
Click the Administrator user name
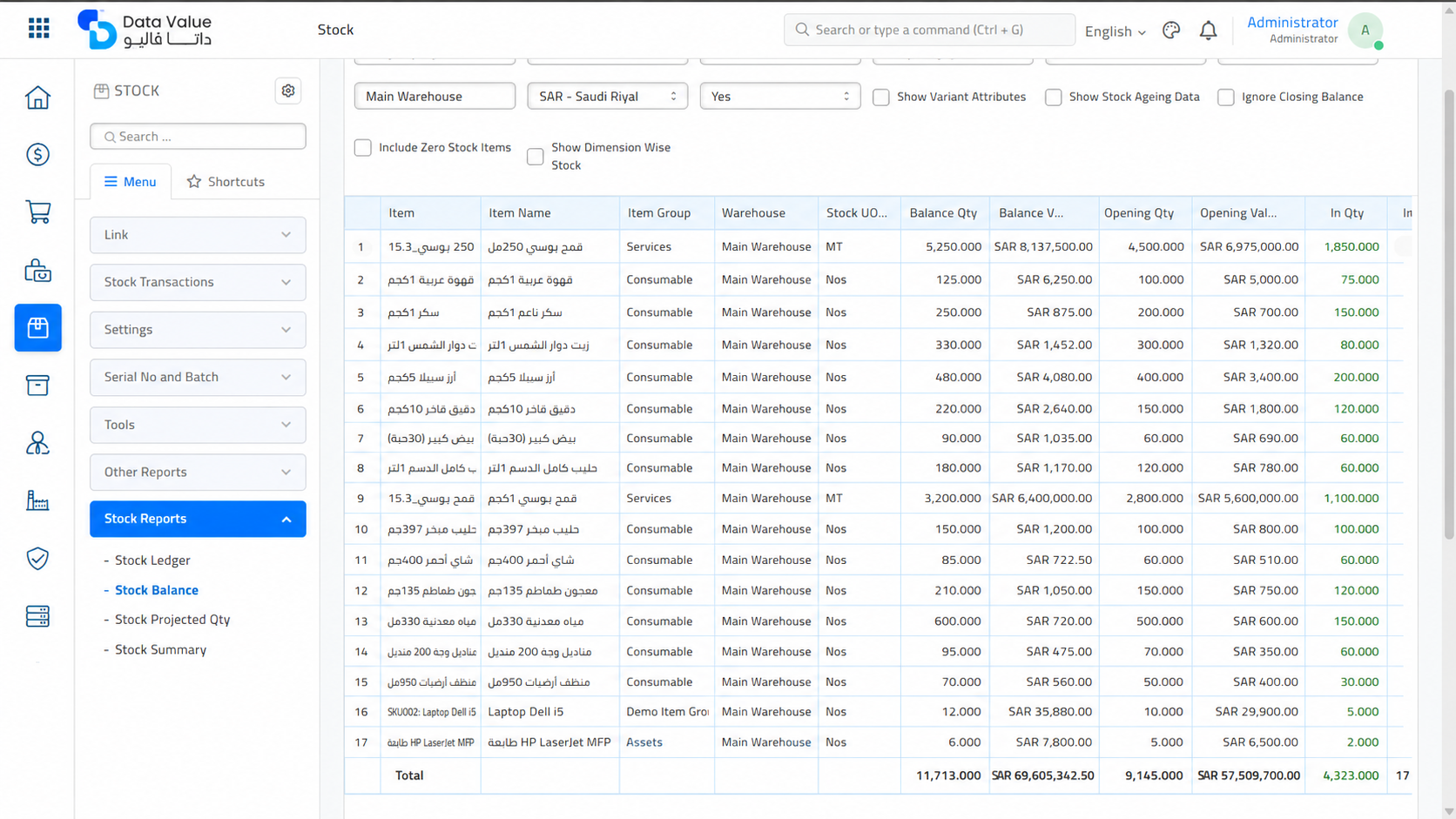tap(1292, 23)
